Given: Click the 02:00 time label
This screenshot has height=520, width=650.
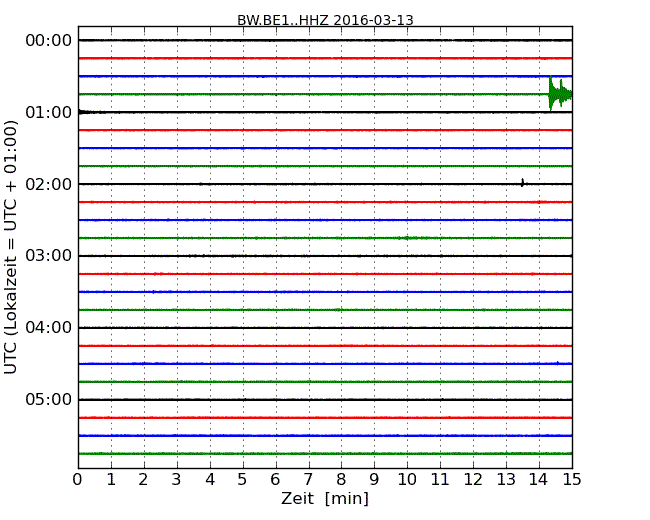Looking at the screenshot, I should pos(49,184).
